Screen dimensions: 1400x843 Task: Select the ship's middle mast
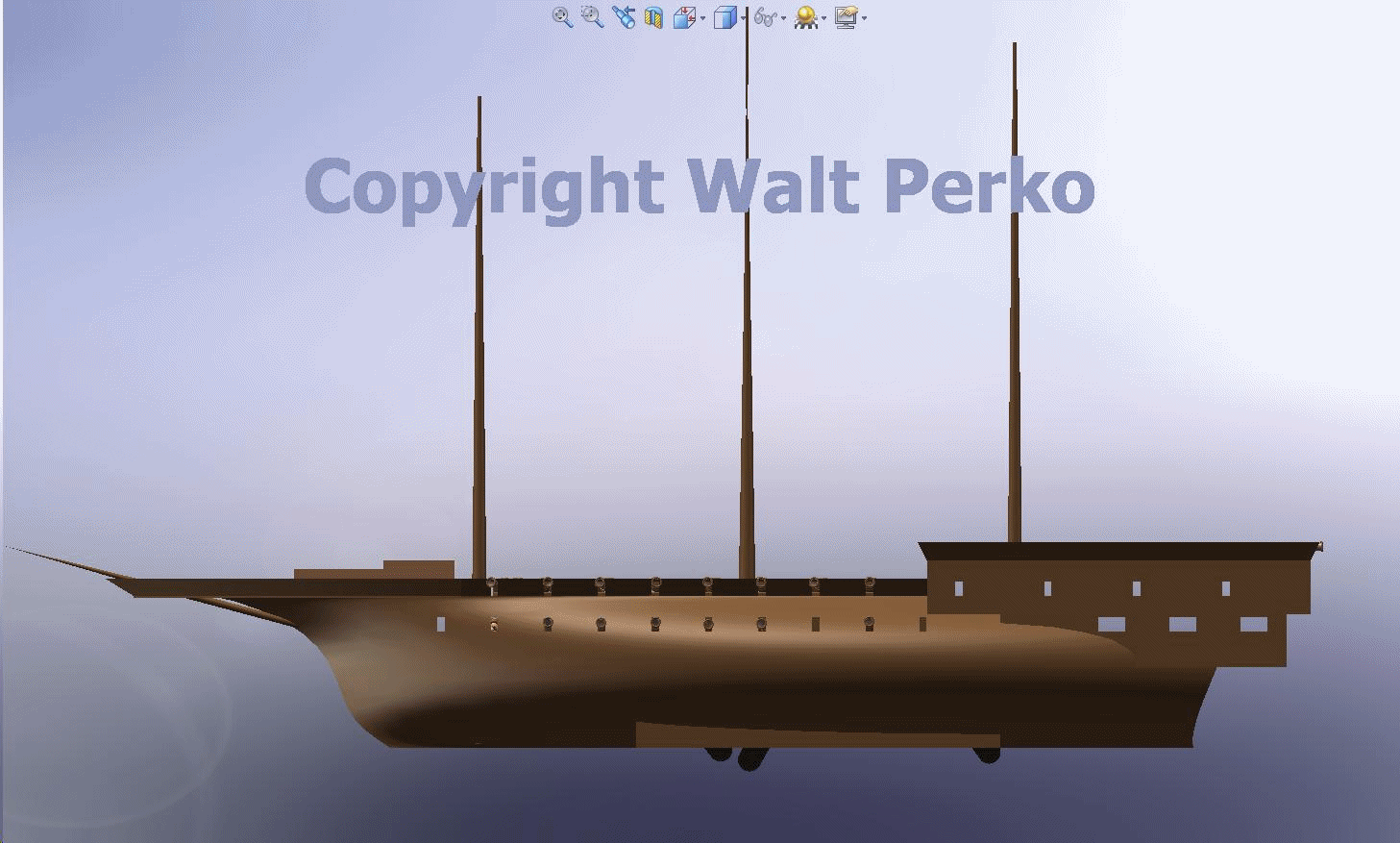click(747, 384)
